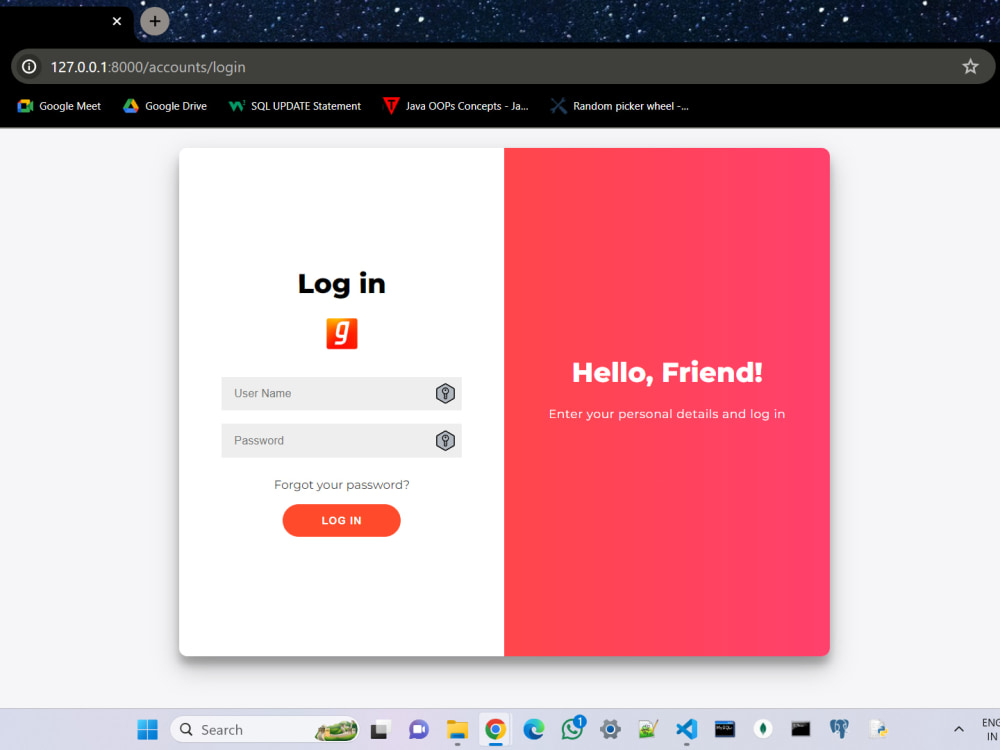Open a new browser tab with plus button
1000x750 pixels.
154,21
